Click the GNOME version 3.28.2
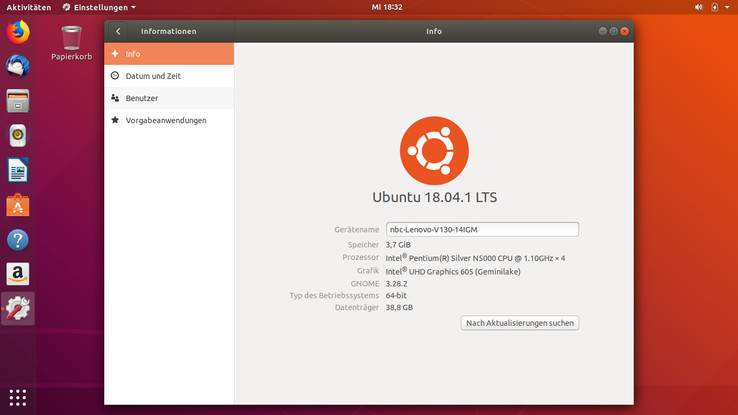 click(x=396, y=284)
